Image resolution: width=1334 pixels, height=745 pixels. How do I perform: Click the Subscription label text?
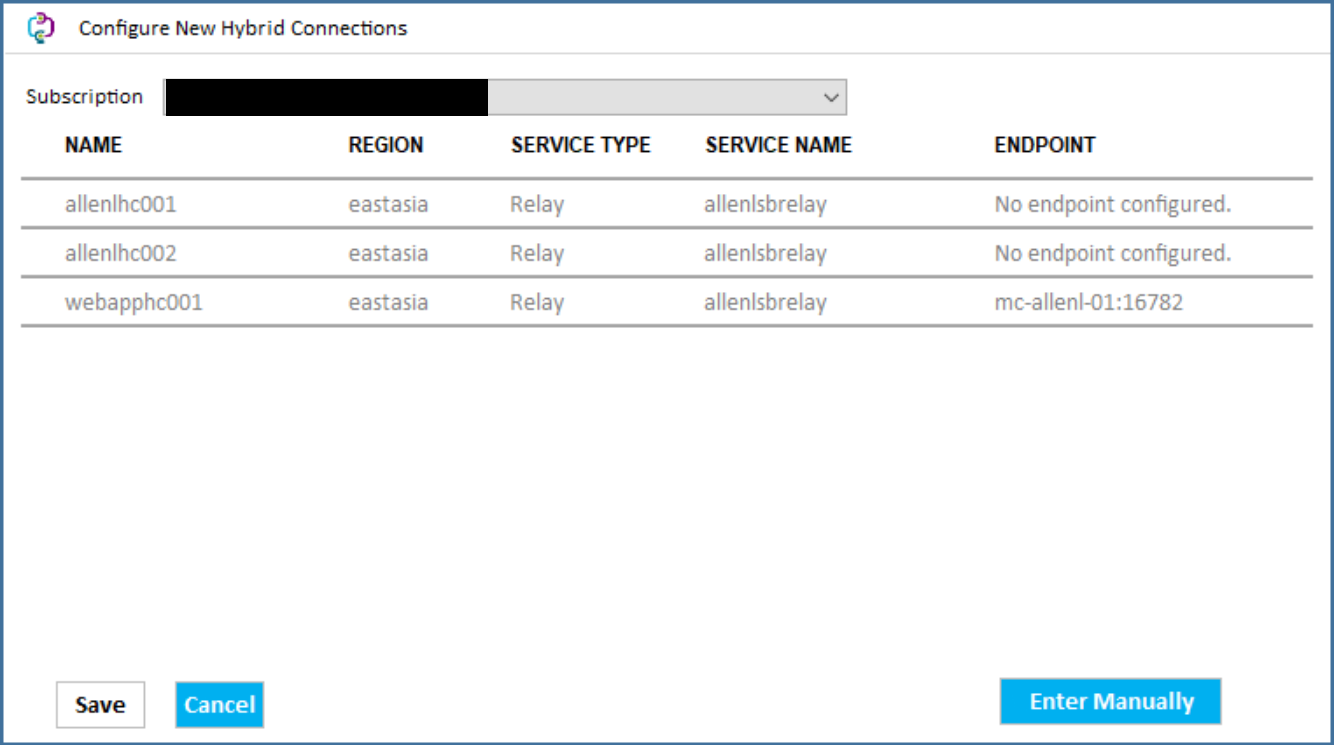click(x=85, y=96)
